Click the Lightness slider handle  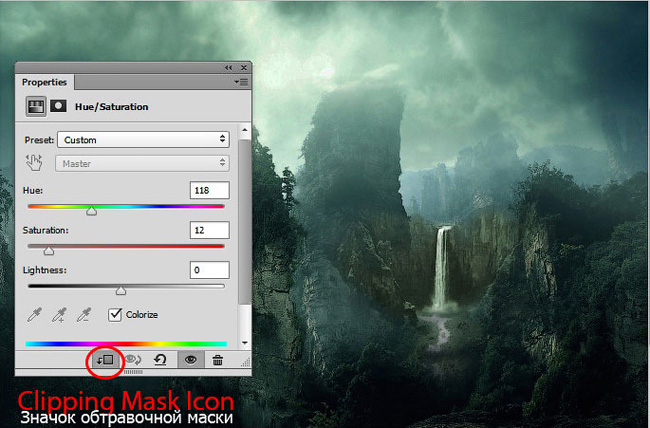121,291
